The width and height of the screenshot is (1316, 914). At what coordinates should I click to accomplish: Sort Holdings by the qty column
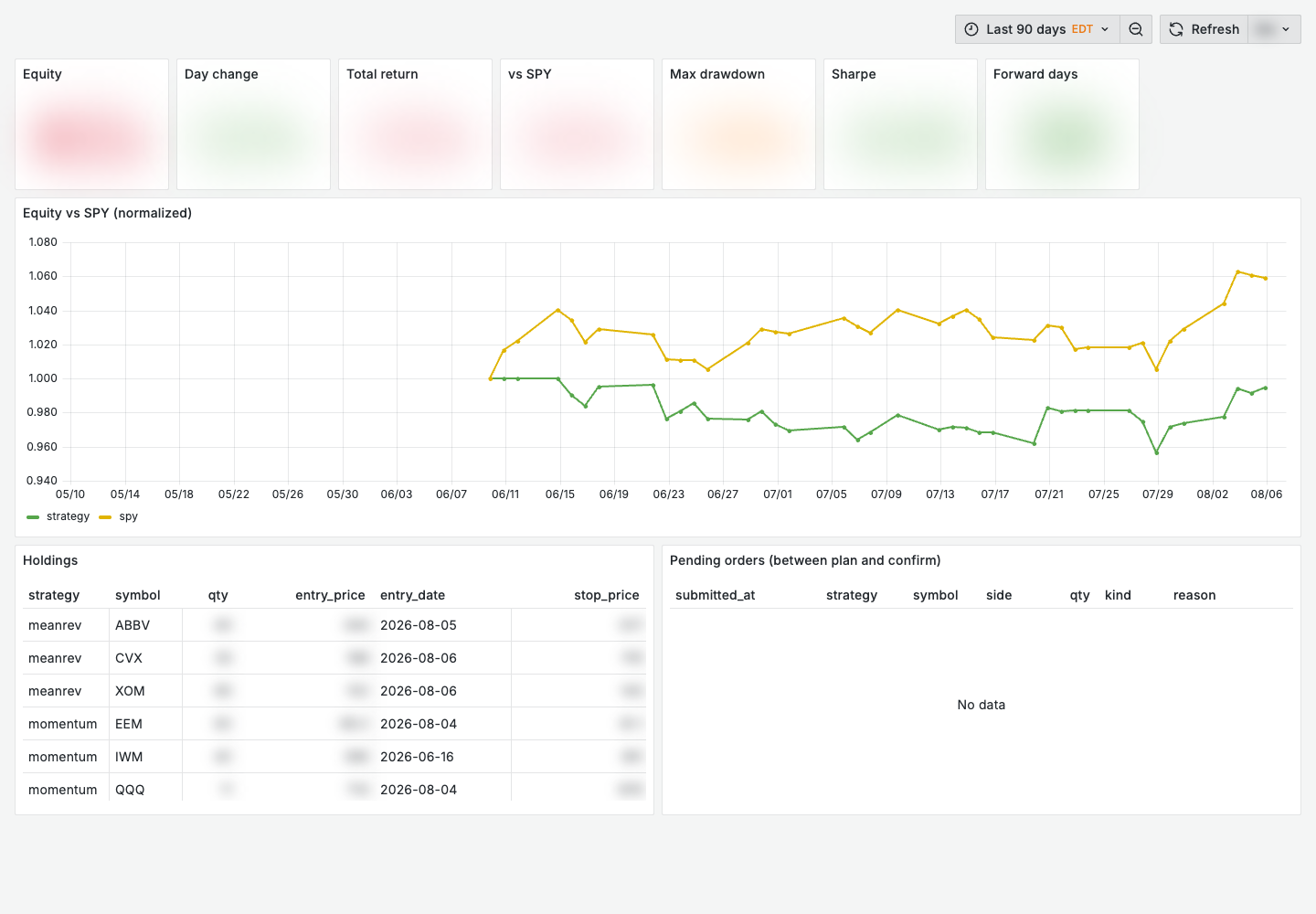click(218, 595)
